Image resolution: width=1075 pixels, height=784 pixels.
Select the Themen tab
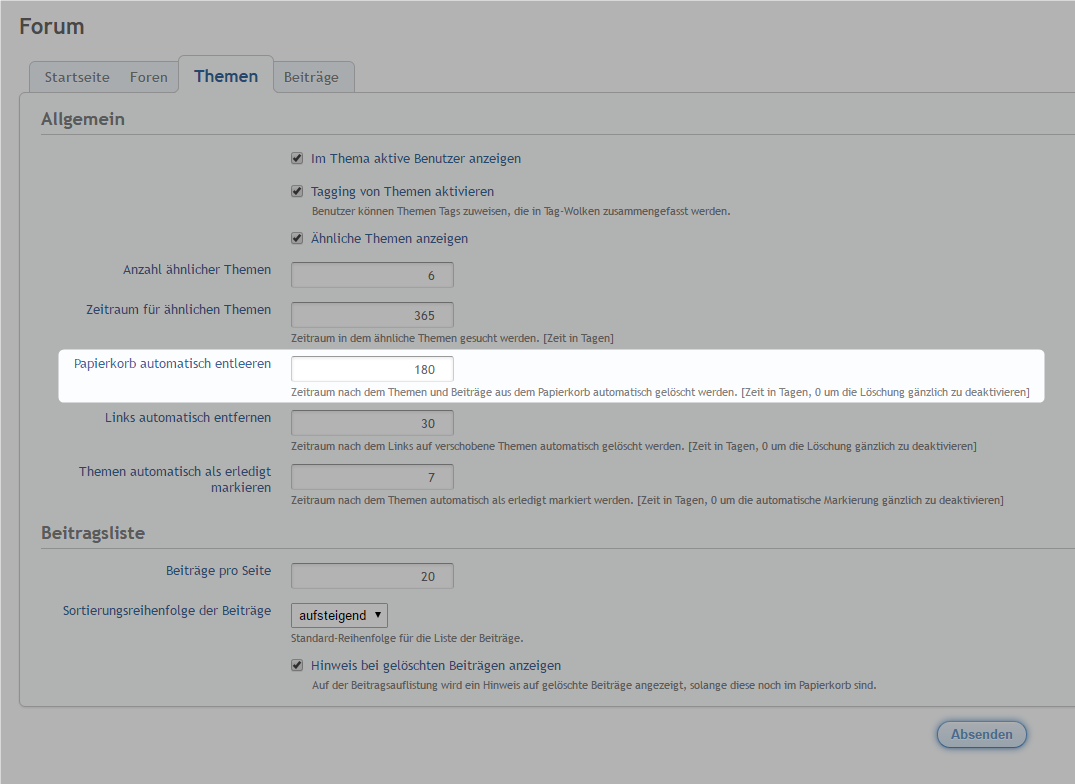click(226, 76)
